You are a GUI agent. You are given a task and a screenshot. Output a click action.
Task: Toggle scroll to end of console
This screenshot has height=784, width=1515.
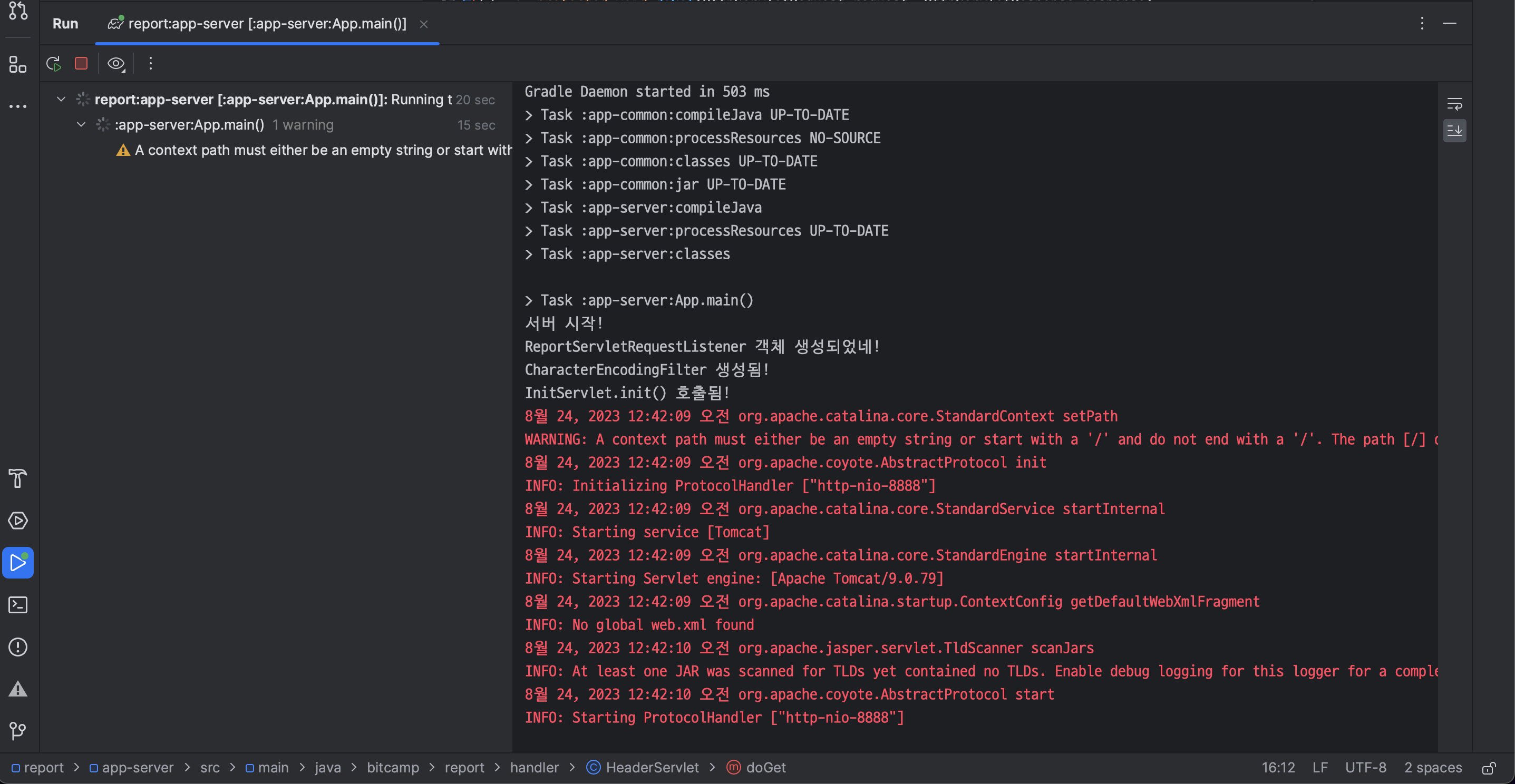1454,131
